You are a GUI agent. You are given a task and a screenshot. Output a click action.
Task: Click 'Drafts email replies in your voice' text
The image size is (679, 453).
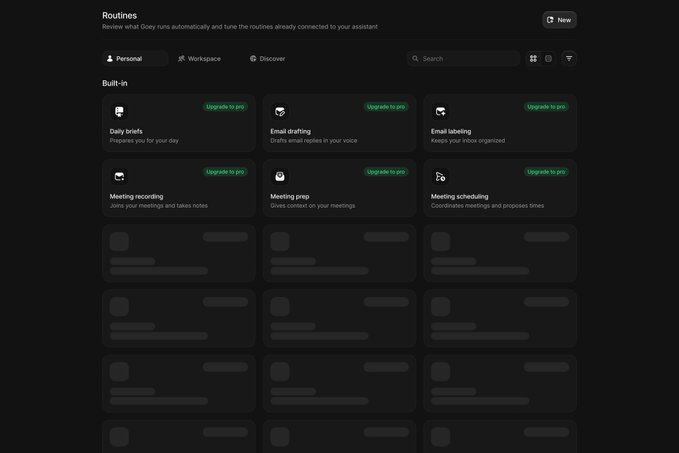(x=314, y=141)
